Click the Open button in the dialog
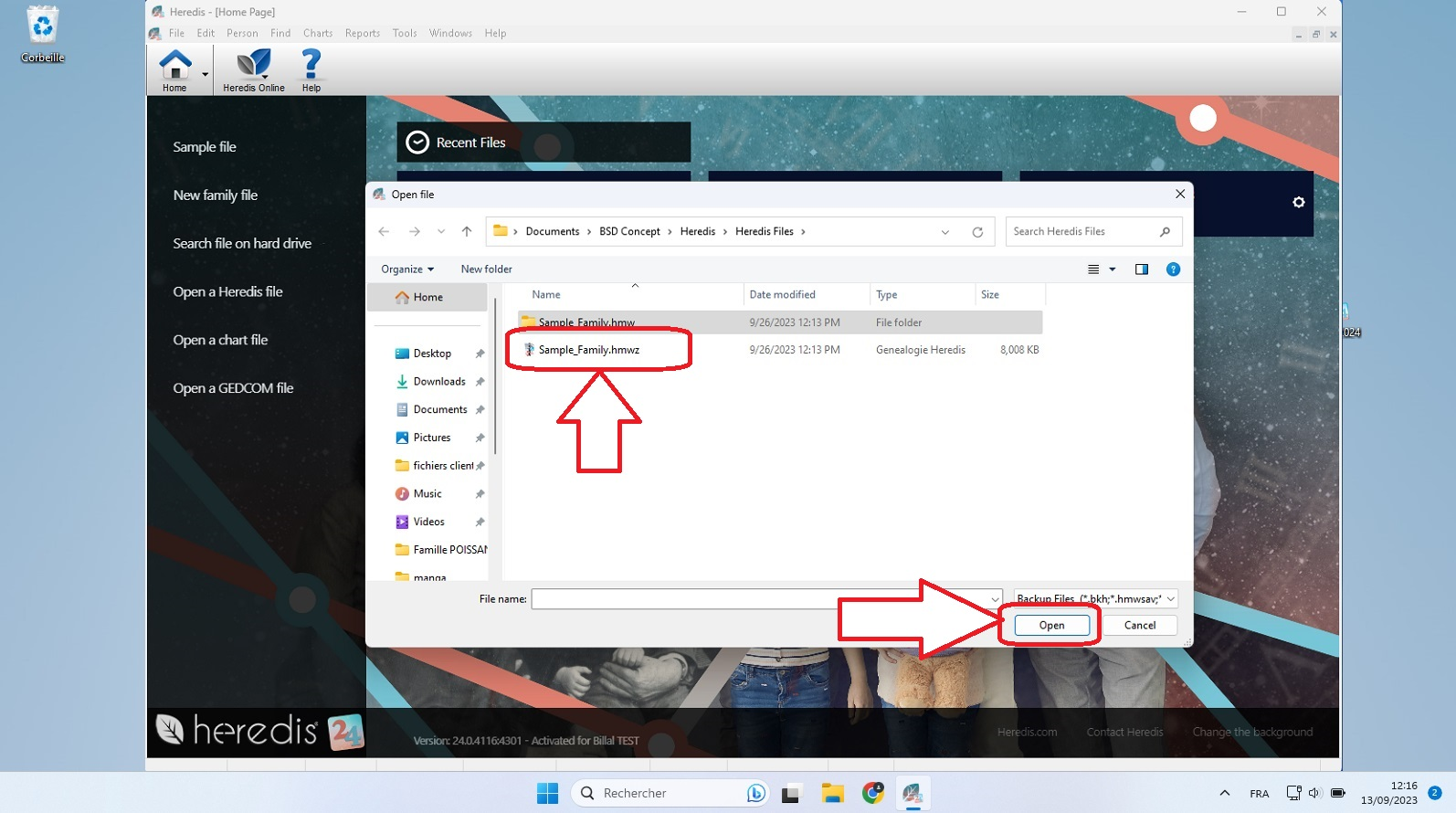The width and height of the screenshot is (1456, 813). point(1051,626)
